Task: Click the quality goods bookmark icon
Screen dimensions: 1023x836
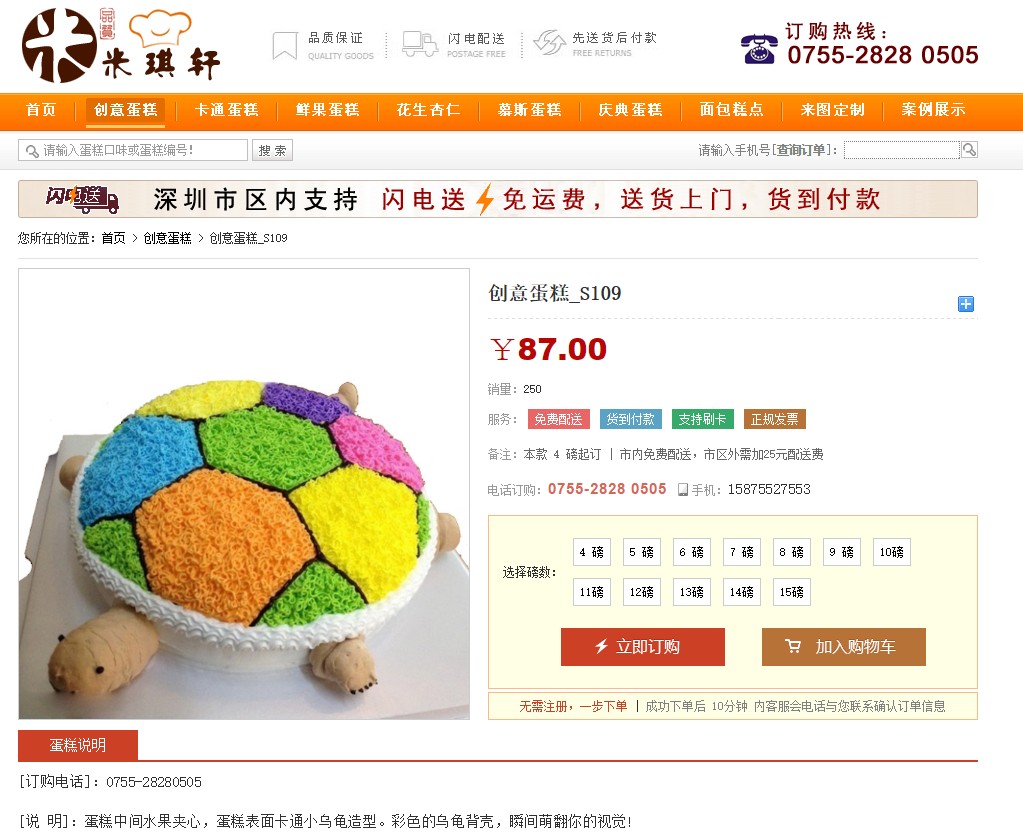Action: click(284, 46)
